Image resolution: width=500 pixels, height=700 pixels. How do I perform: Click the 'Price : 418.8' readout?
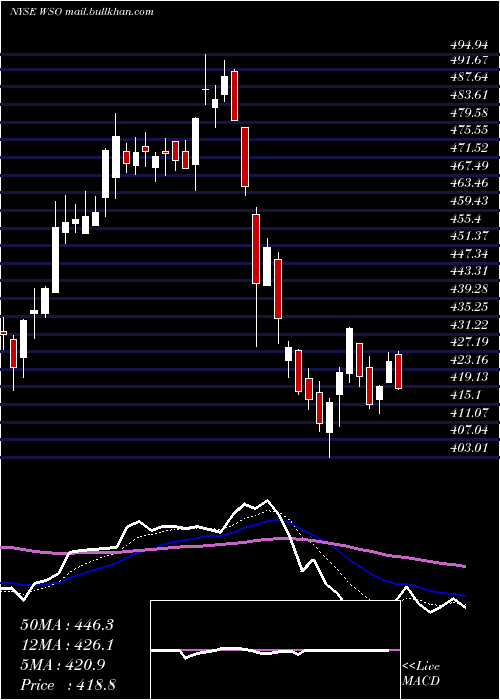[x=67, y=685]
